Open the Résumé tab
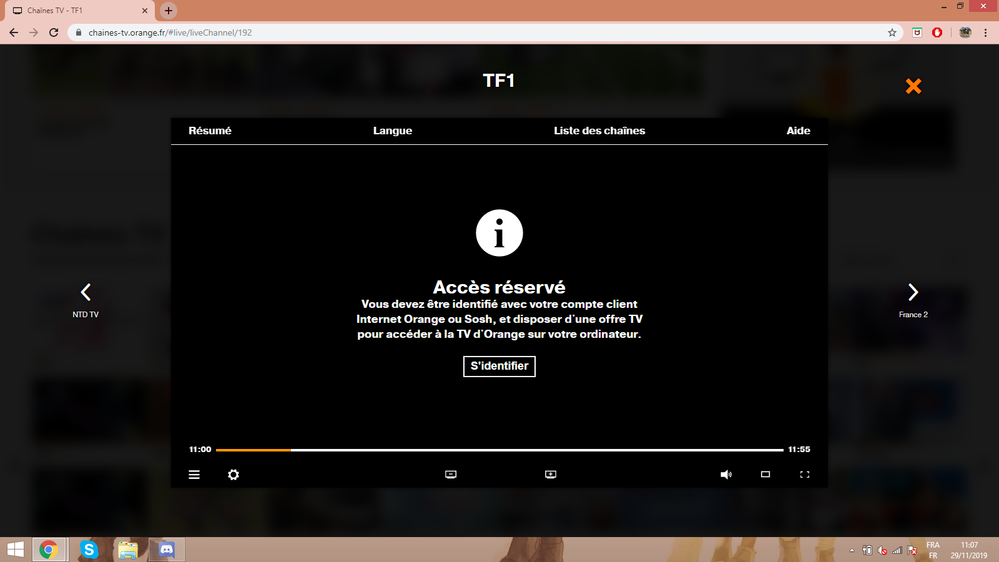The width and height of the screenshot is (999, 562). (x=210, y=131)
